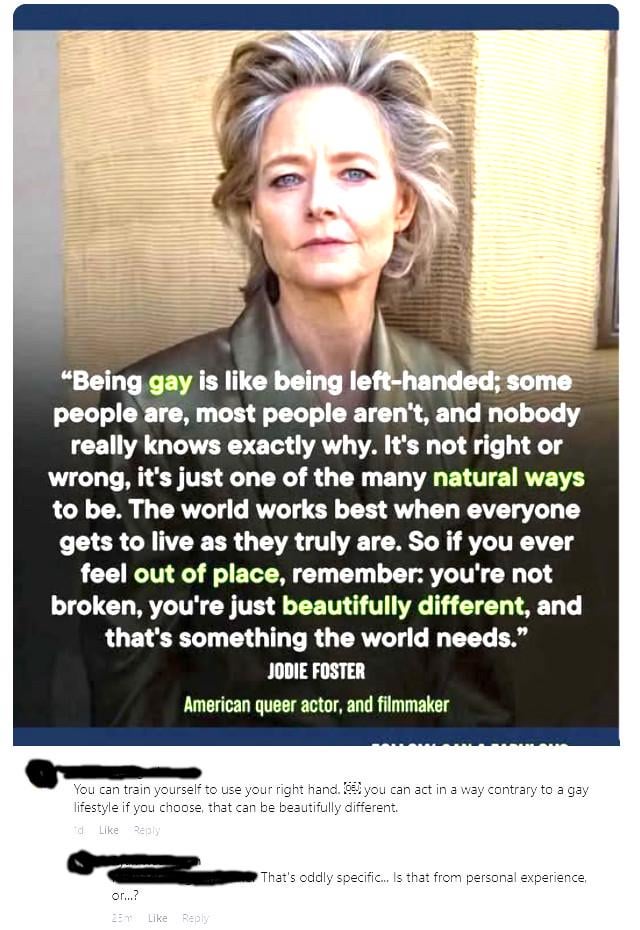Click the 'JODIE FOSTER' name caption
The image size is (640, 930).
(x=316, y=671)
